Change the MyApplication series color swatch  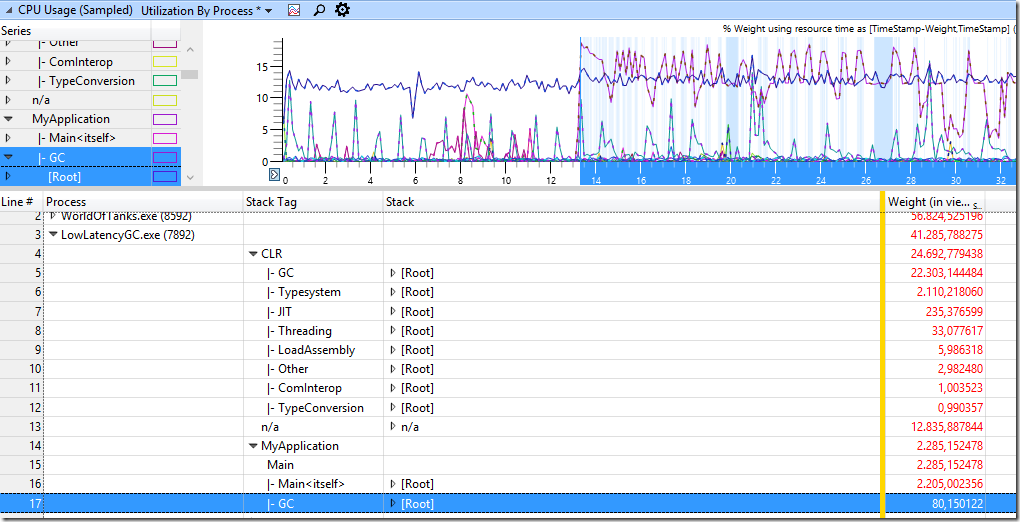(165, 119)
